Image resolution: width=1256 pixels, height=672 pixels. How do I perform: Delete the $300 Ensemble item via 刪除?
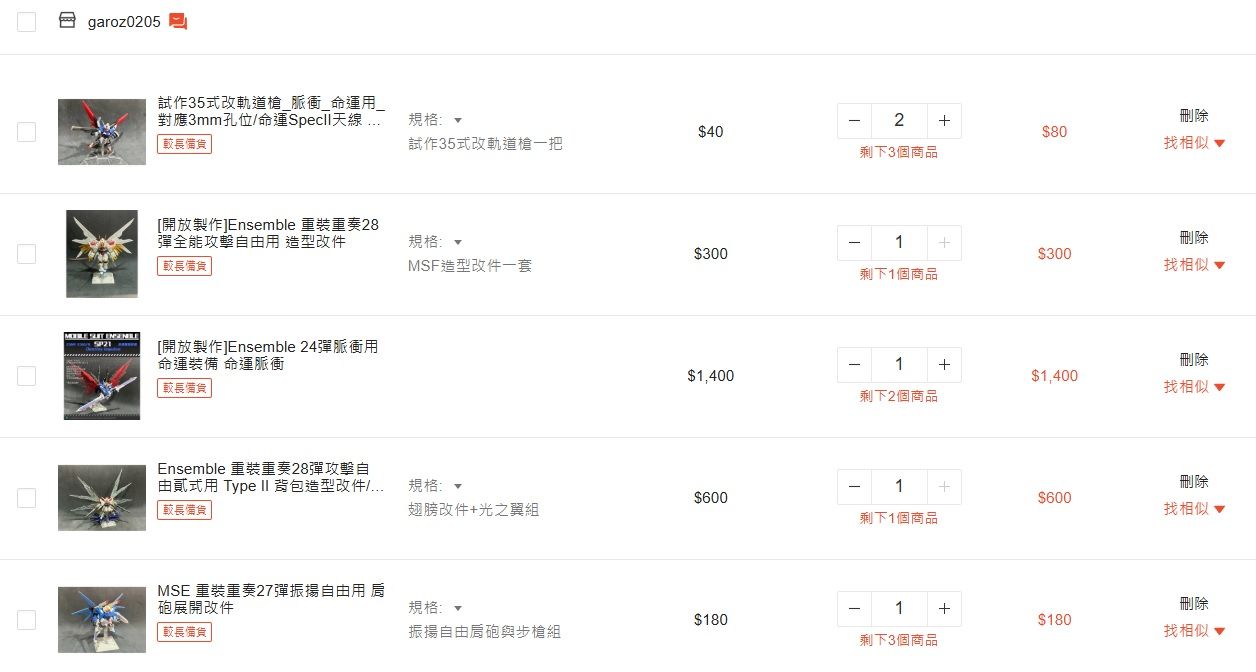[x=1194, y=238]
